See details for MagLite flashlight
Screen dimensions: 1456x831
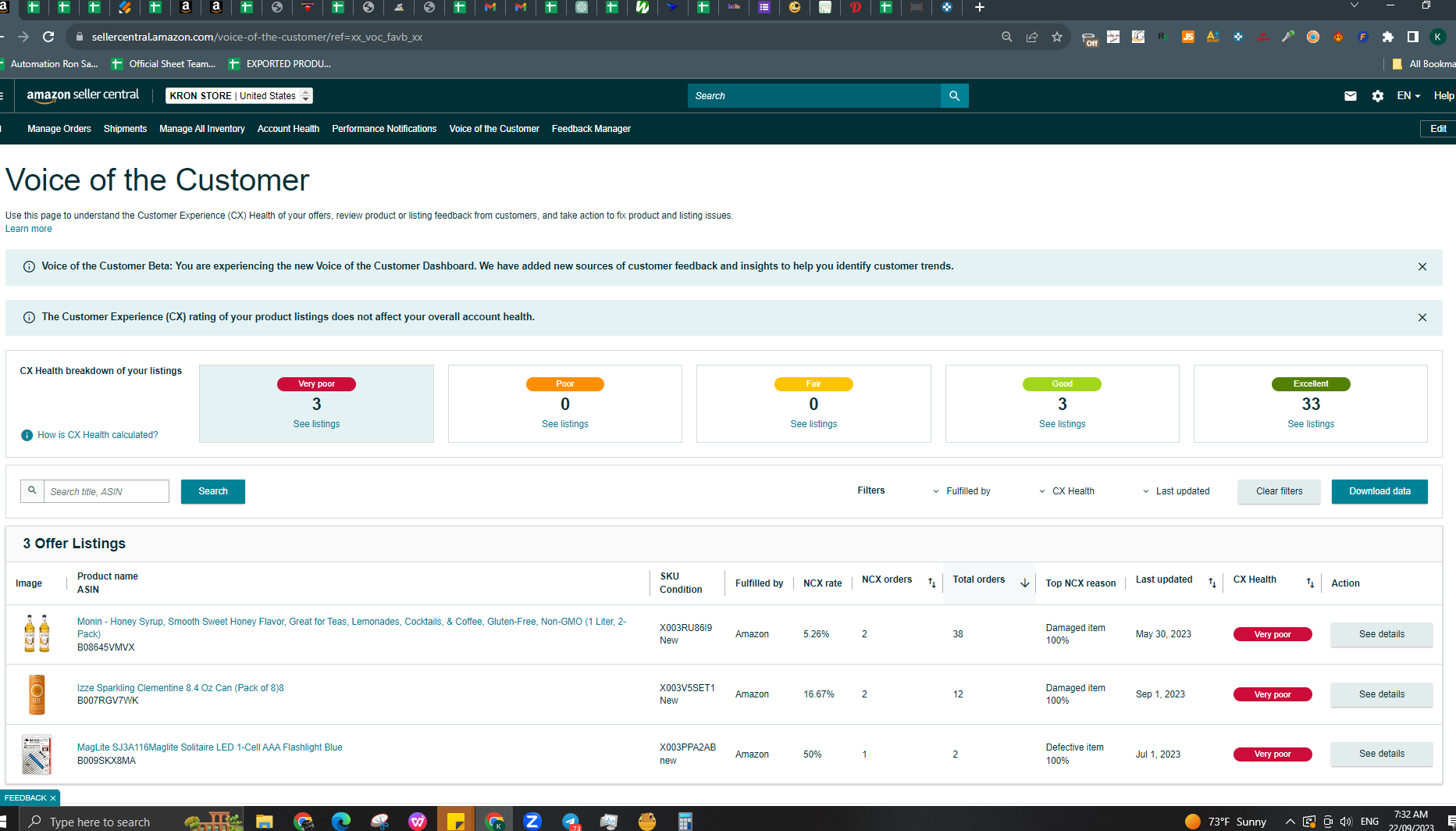point(1381,754)
